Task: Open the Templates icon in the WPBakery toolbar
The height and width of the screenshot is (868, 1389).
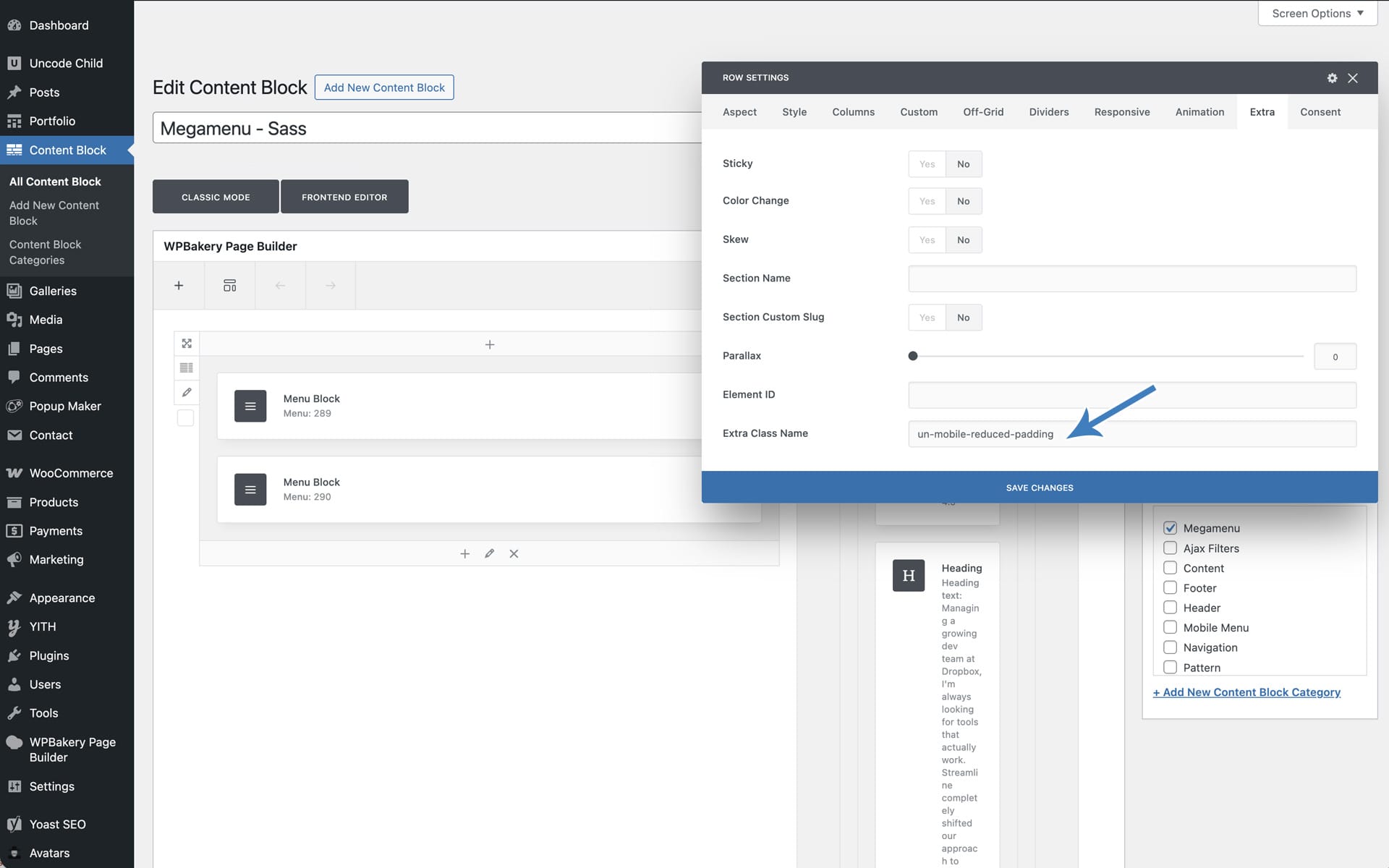Action: point(229,286)
